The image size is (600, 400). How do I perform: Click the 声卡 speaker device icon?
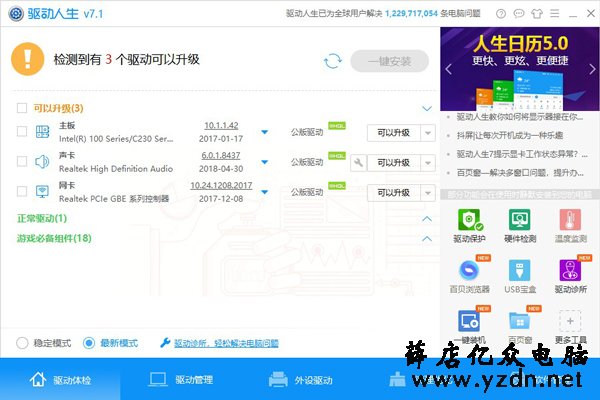[x=42, y=162]
